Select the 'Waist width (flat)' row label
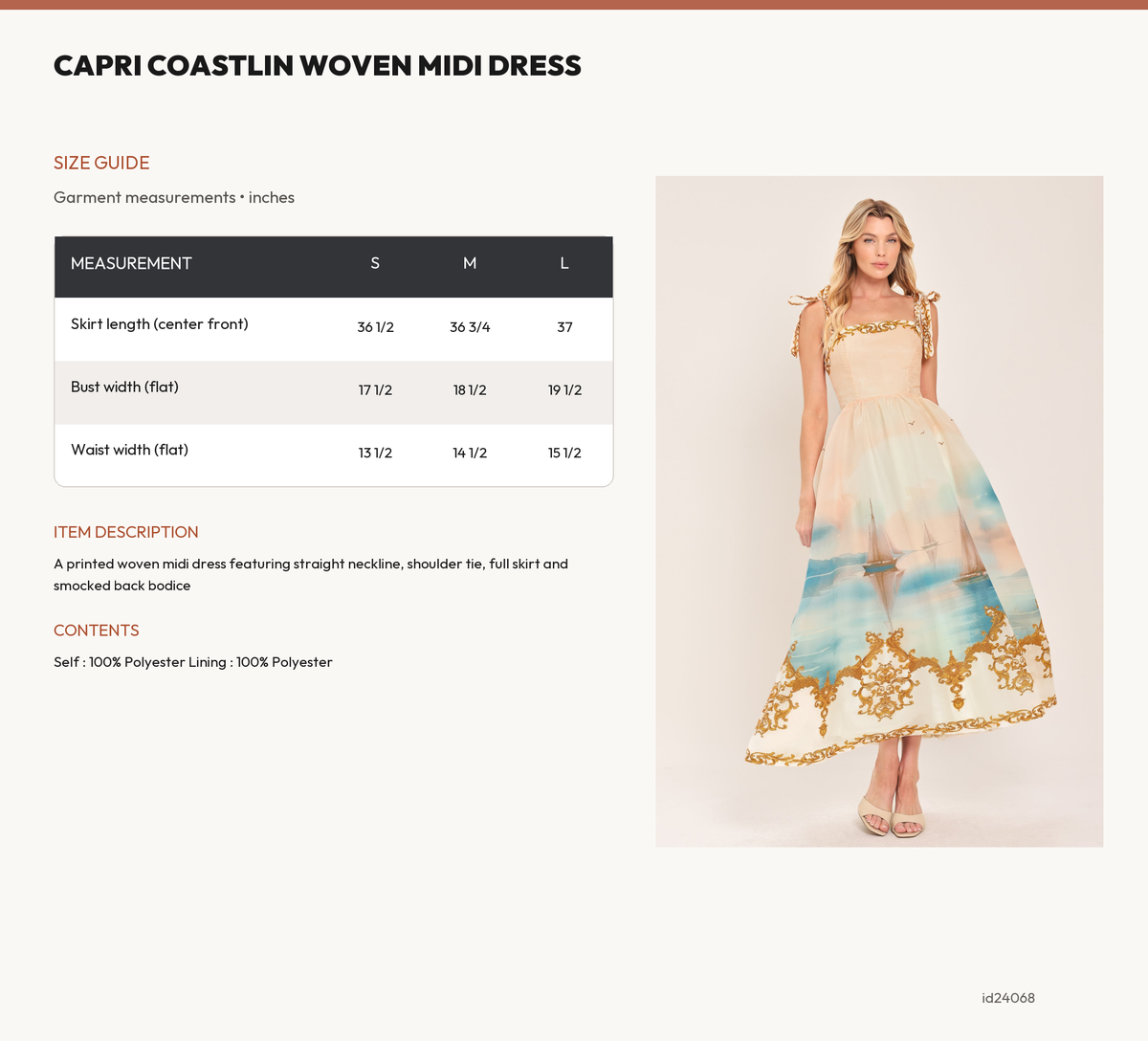1148x1041 pixels. [129, 450]
